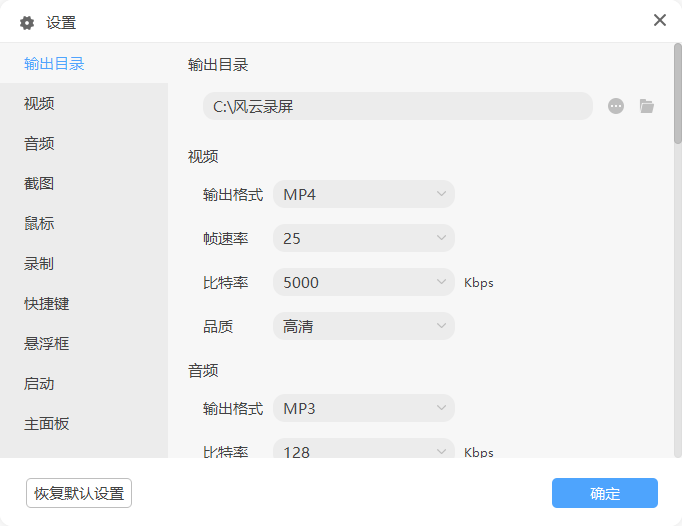Open the 帧速率 dropdown showing 25

click(x=363, y=238)
